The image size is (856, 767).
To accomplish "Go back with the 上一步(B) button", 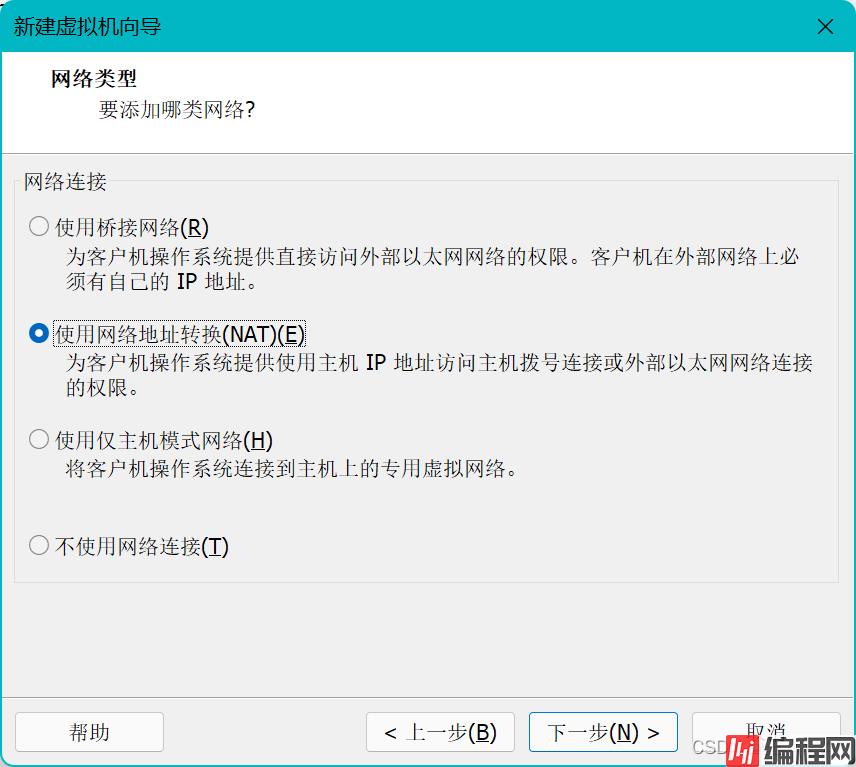I will click(440, 732).
